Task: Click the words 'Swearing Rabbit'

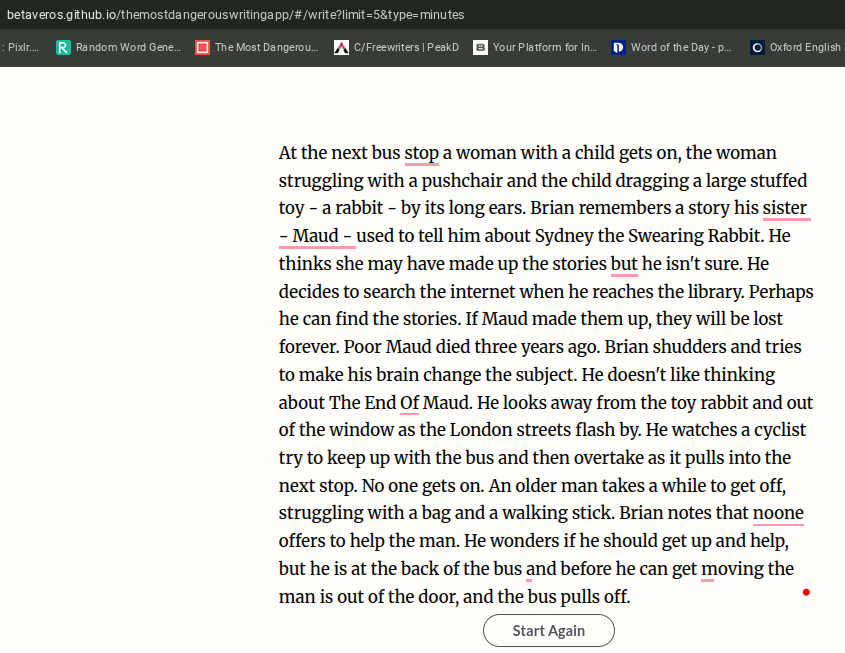Action: click(x=696, y=236)
